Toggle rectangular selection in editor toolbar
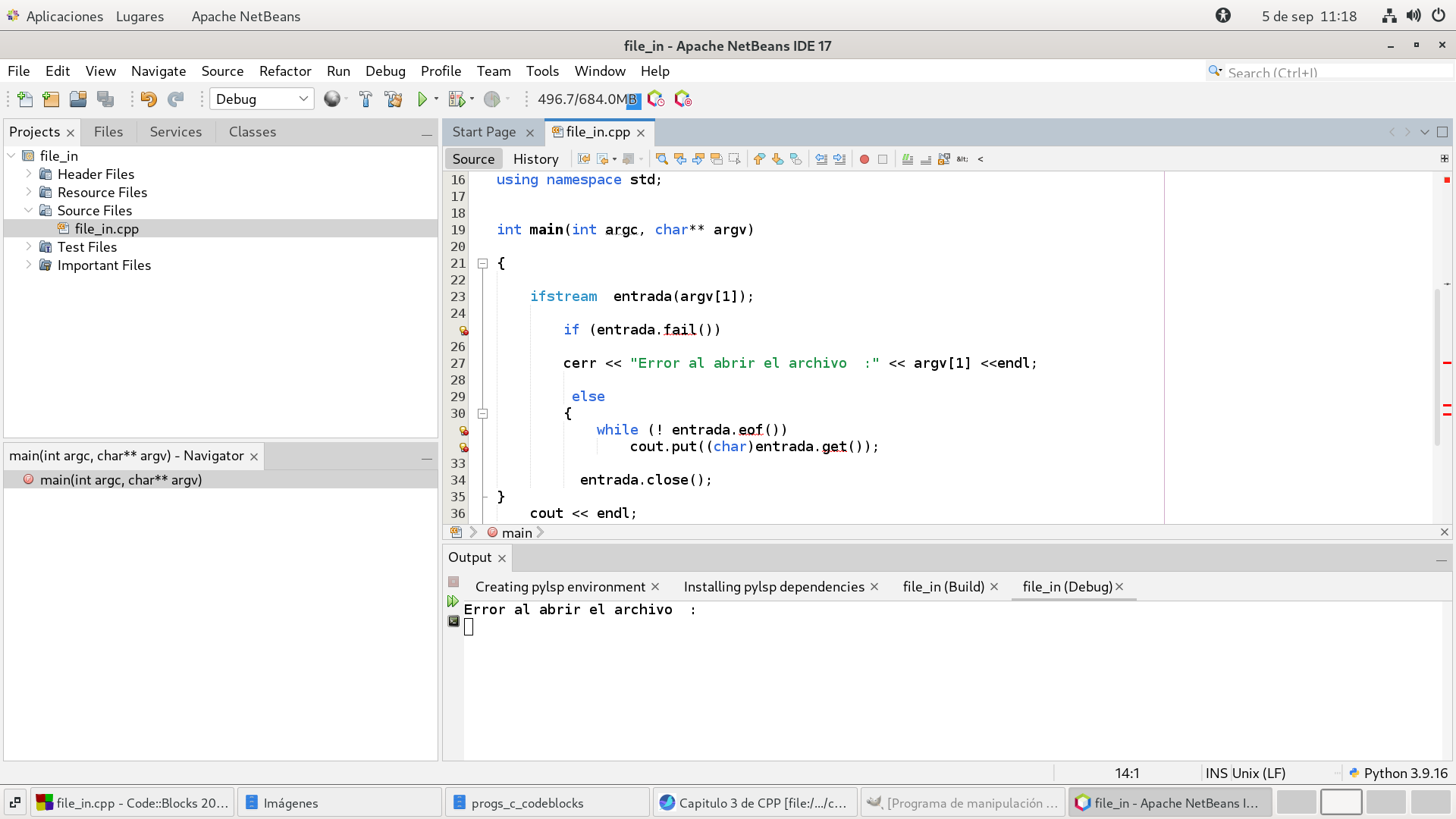Image resolution: width=1456 pixels, height=819 pixels. 734,159
